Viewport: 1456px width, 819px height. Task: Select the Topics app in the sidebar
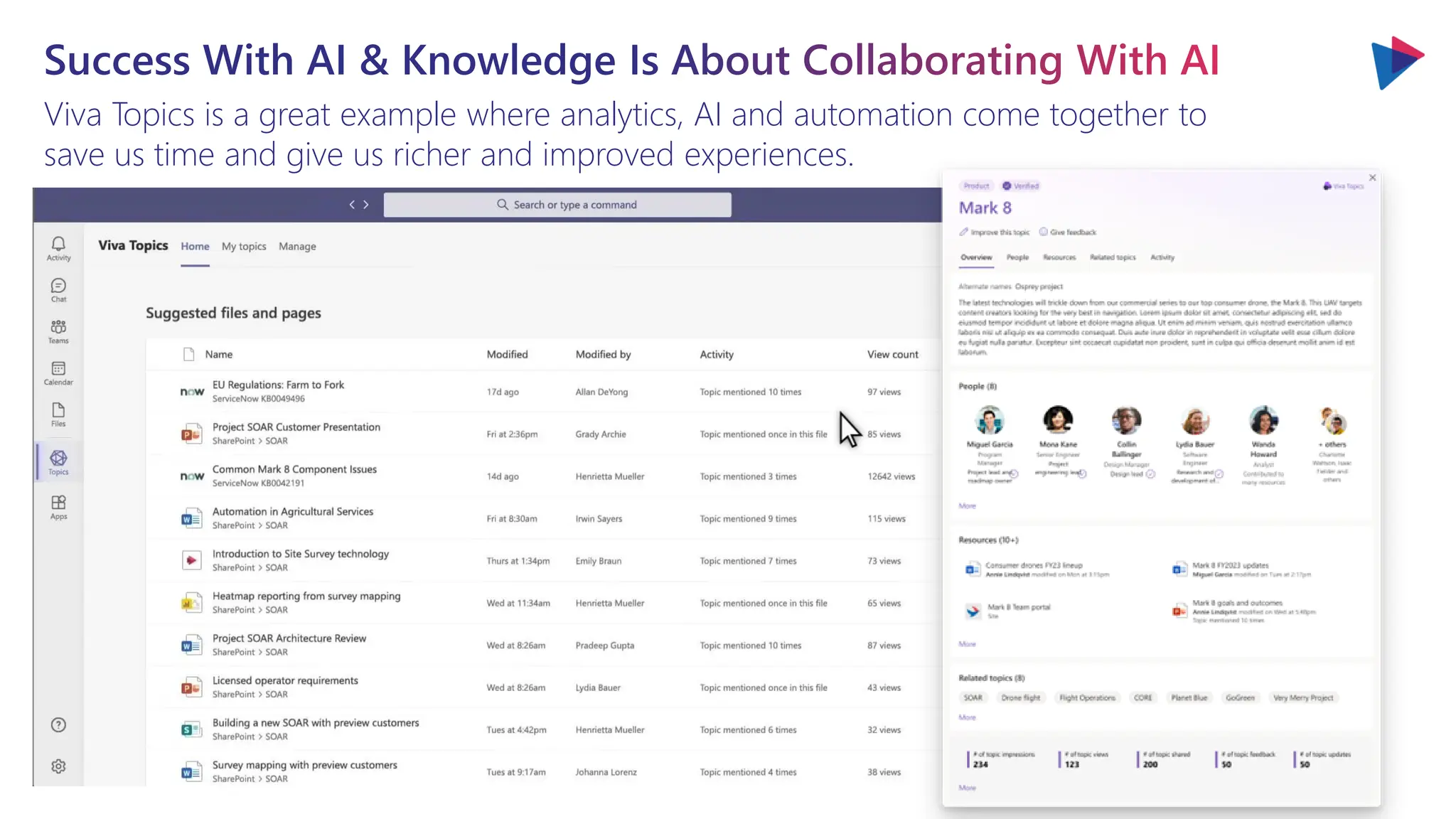pos(58,463)
